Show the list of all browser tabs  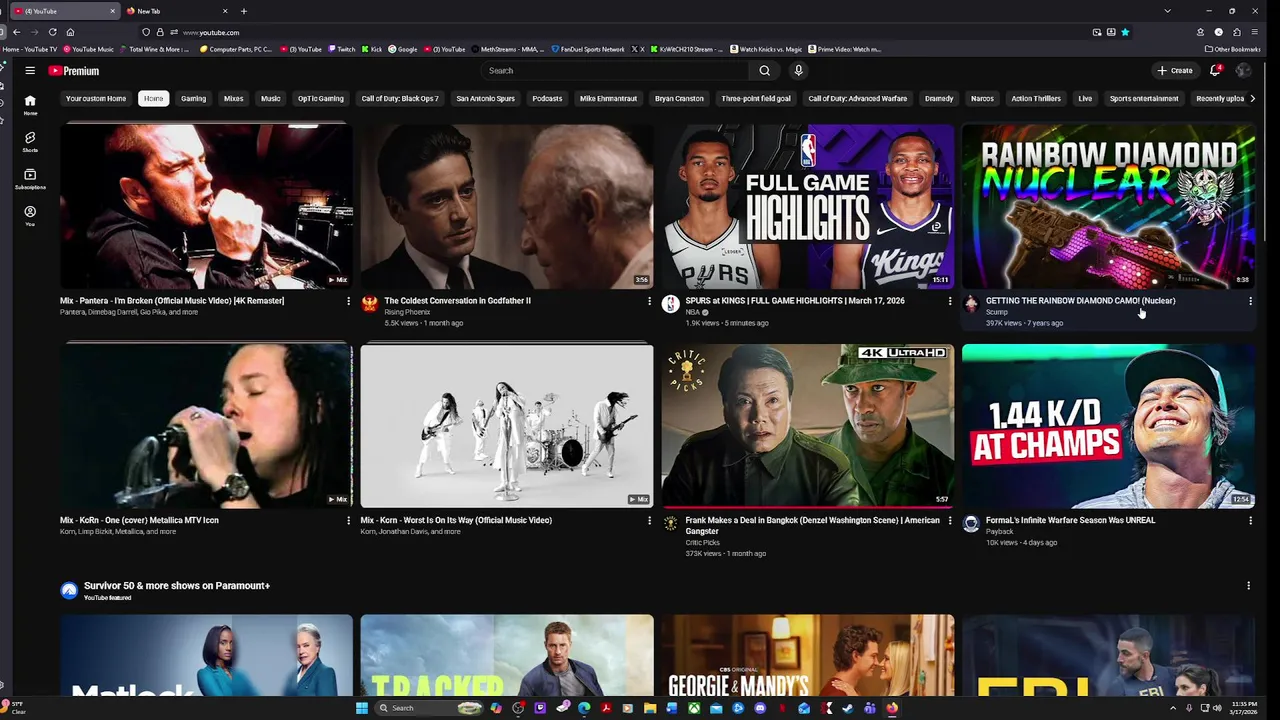(x=1167, y=11)
